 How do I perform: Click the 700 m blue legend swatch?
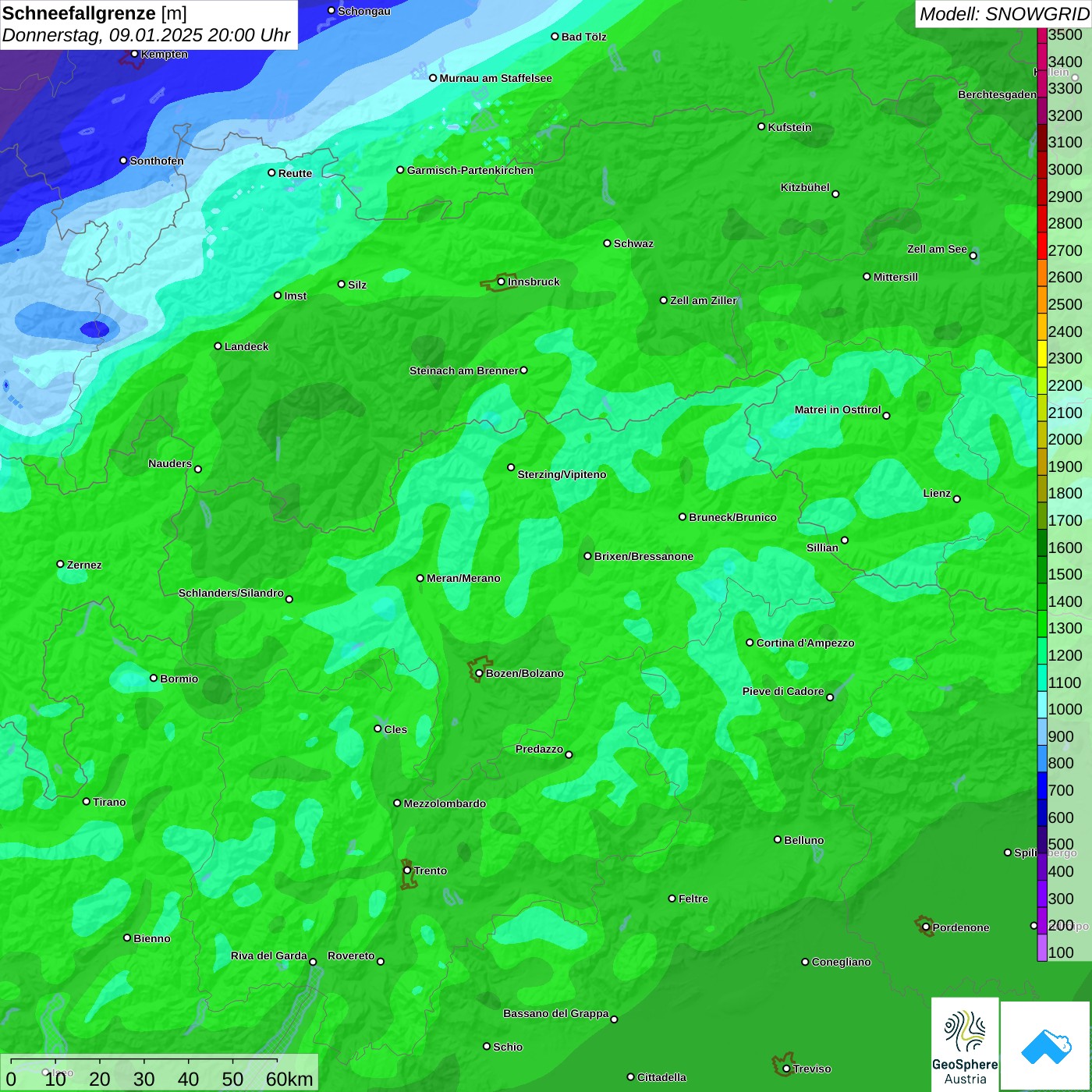pos(1042,785)
